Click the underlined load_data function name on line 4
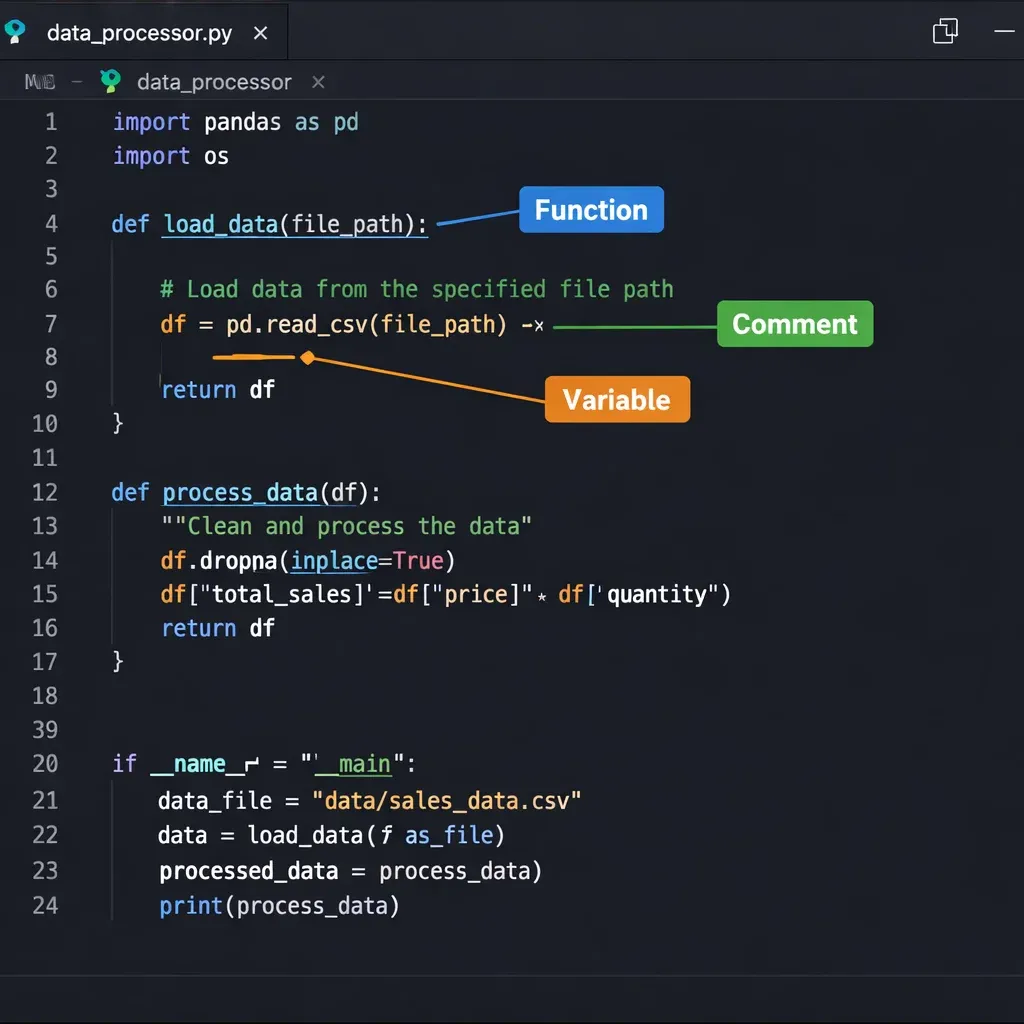This screenshot has height=1024, width=1024. [x=220, y=224]
